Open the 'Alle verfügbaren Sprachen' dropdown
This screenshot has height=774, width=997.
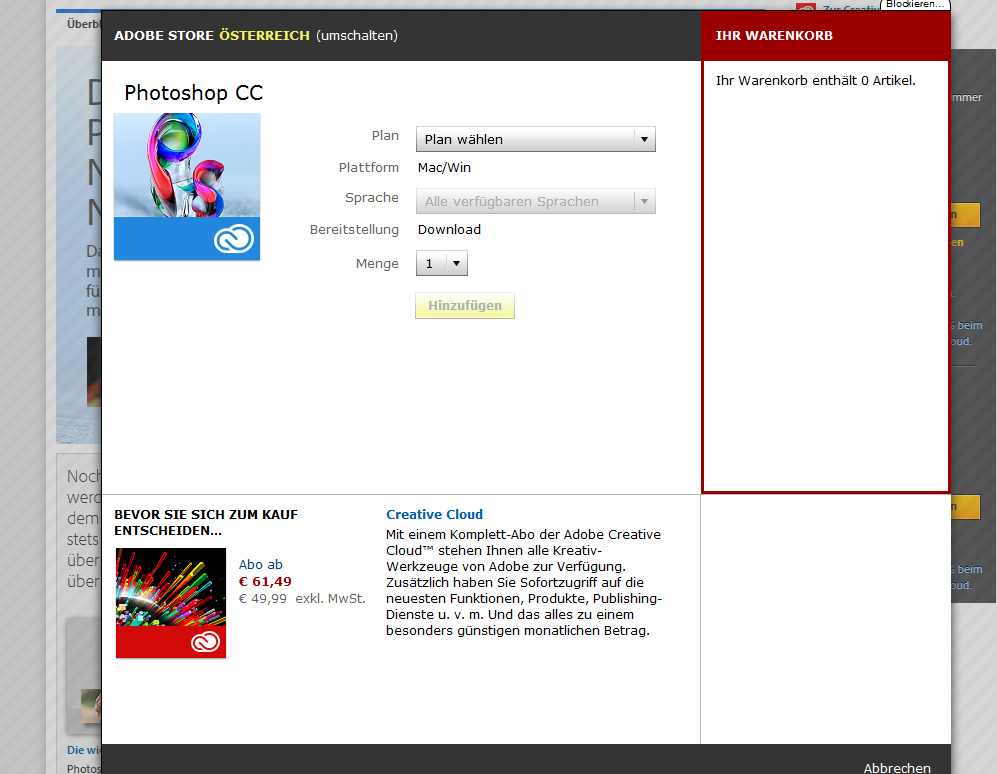pyautogui.click(x=535, y=201)
